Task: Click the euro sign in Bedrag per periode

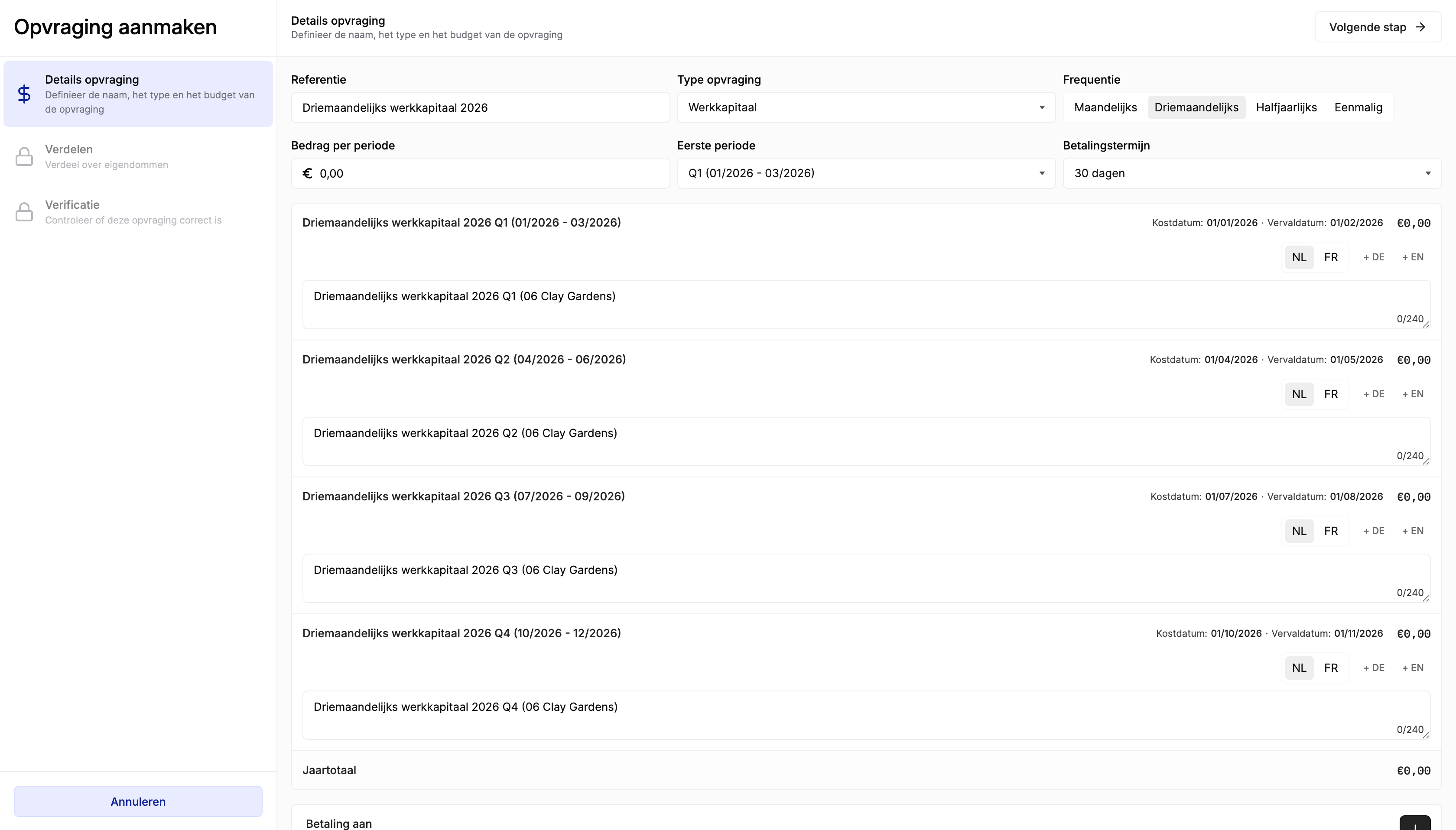Action: (x=307, y=173)
